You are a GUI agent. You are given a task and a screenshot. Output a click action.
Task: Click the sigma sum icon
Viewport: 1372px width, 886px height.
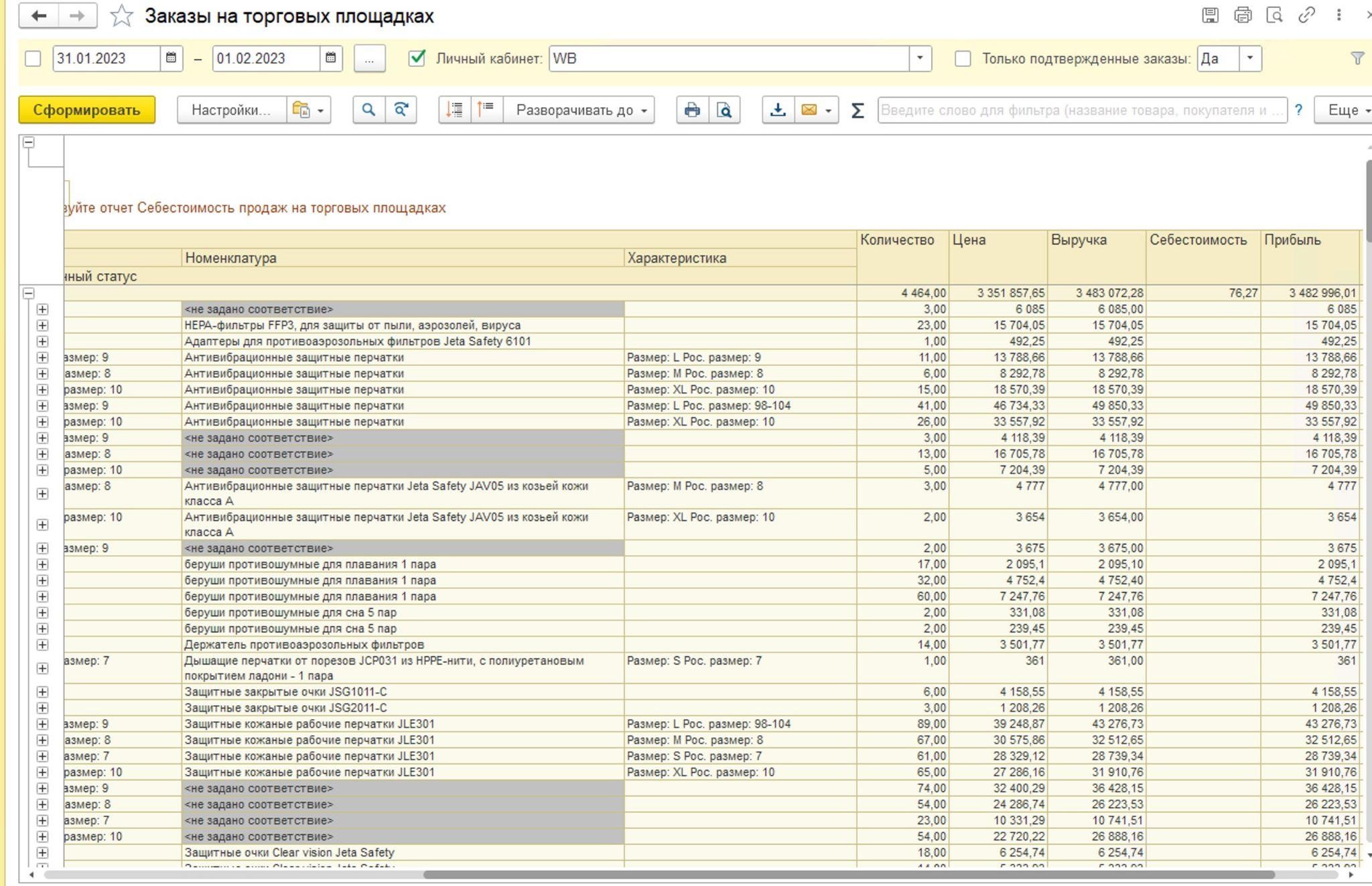(x=857, y=111)
